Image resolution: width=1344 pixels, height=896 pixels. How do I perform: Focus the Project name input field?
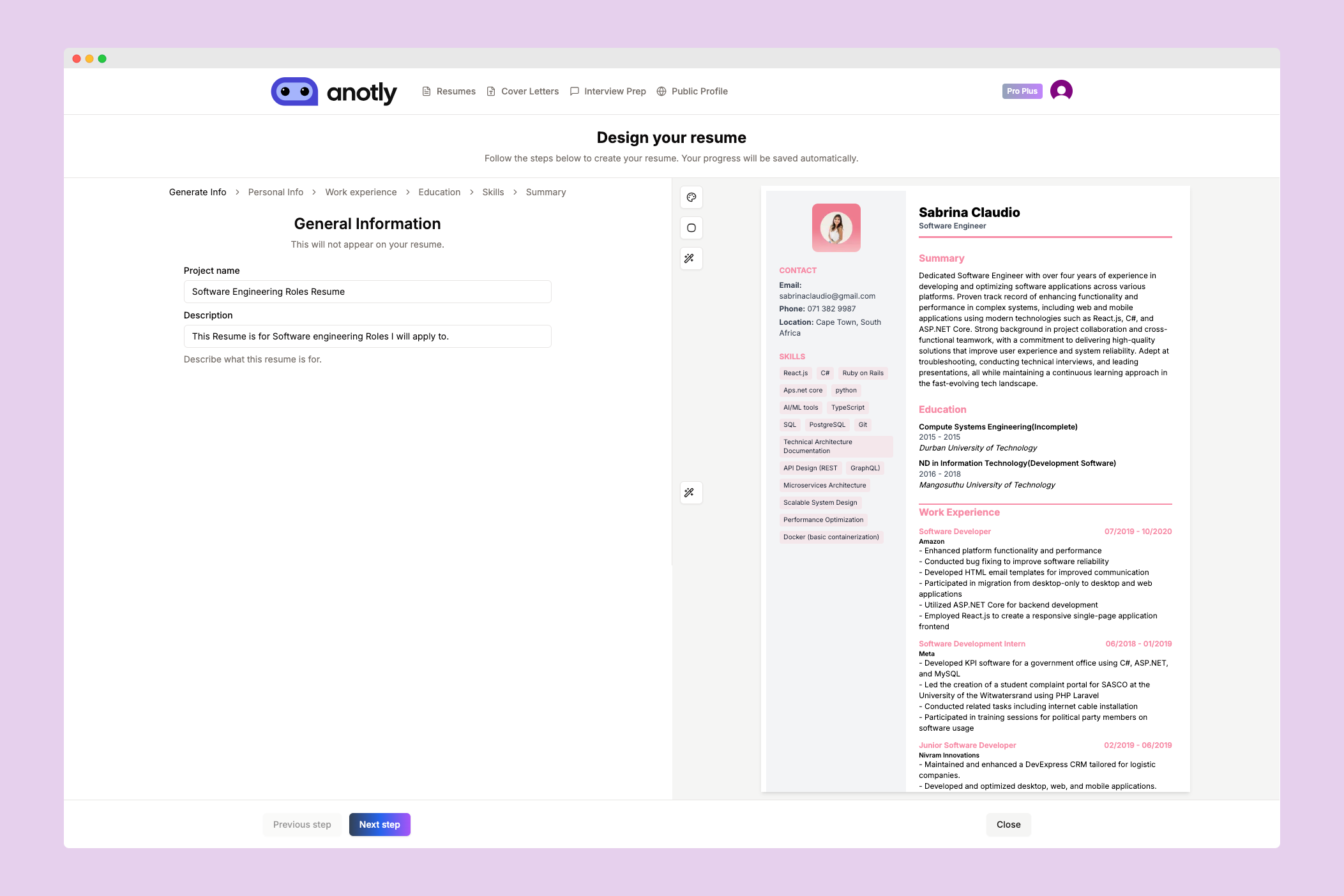tap(367, 292)
